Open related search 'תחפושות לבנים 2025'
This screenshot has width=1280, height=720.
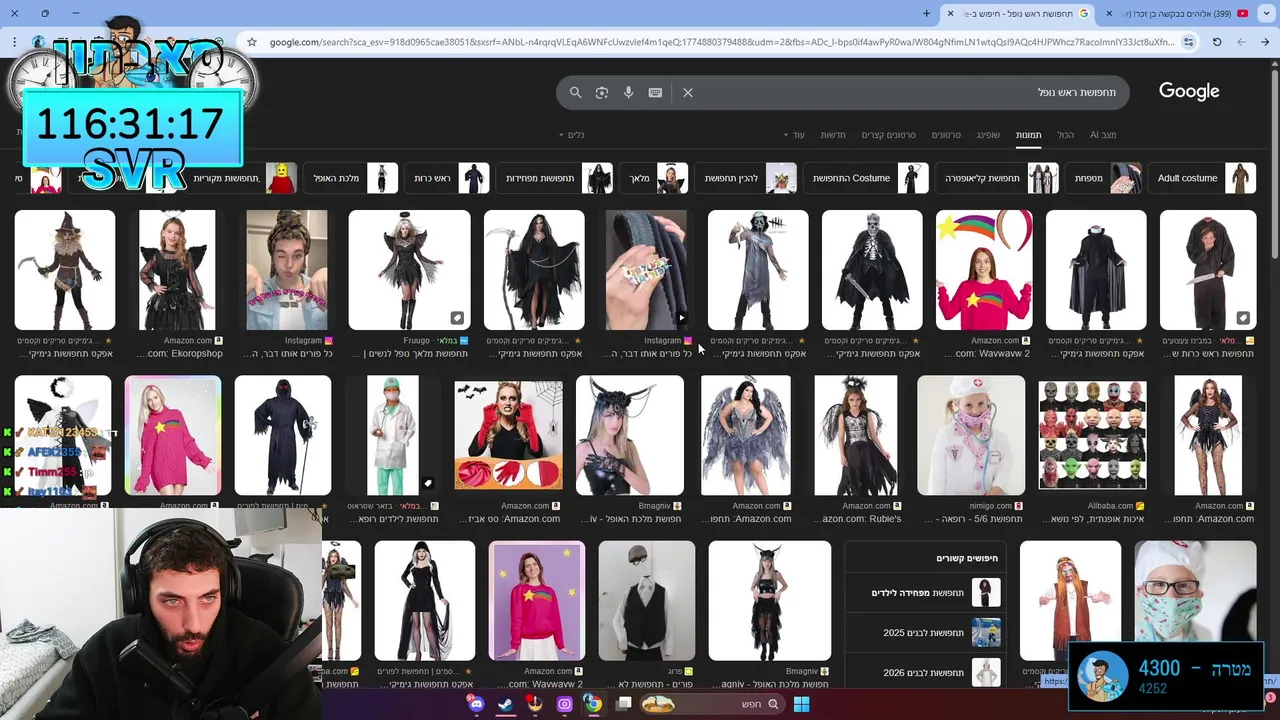tap(925, 633)
